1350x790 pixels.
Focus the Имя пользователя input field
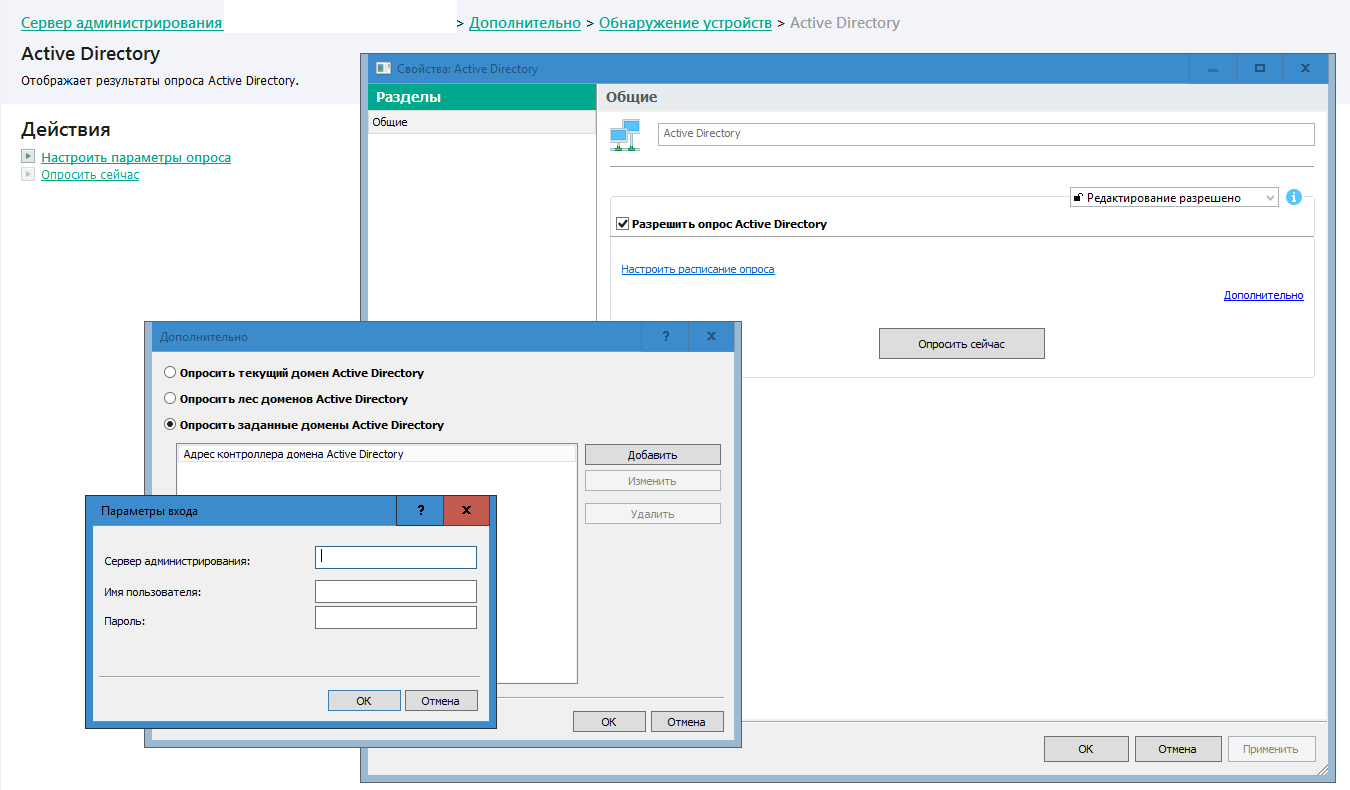(x=396, y=591)
